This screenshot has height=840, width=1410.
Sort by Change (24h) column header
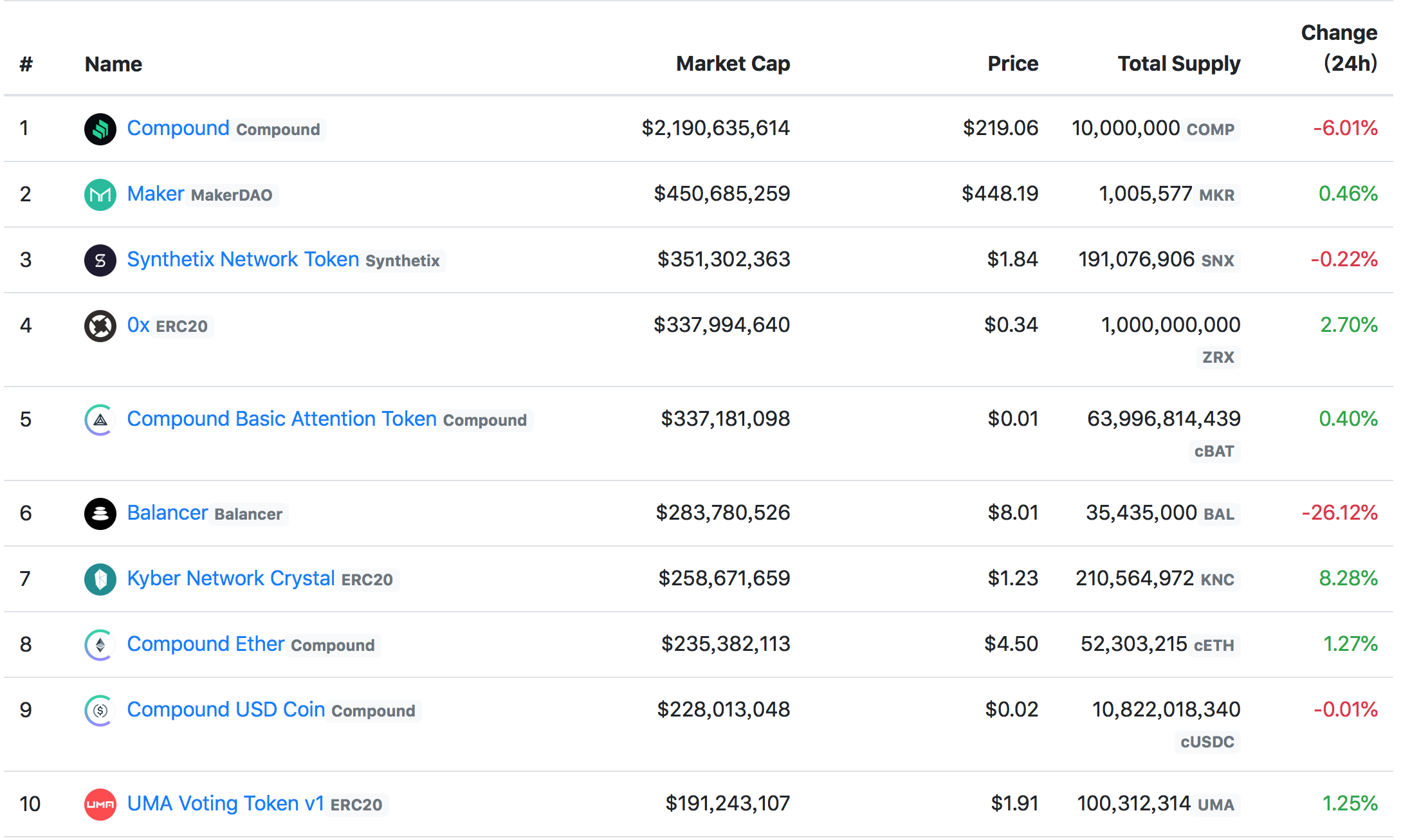pos(1339,48)
